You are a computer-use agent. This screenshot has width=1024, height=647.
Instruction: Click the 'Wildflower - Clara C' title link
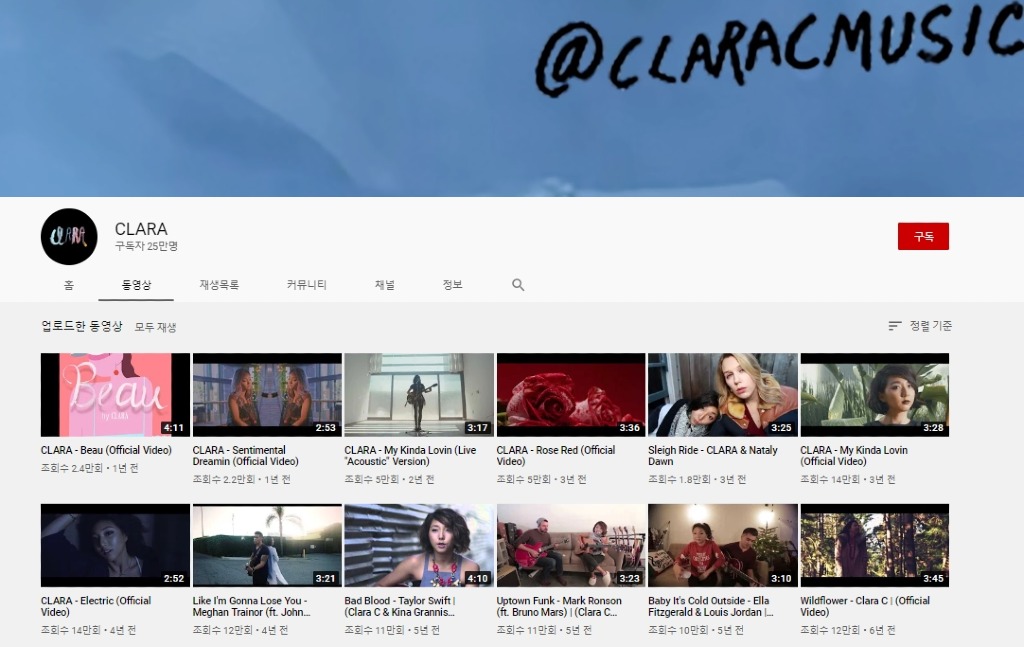point(865,607)
